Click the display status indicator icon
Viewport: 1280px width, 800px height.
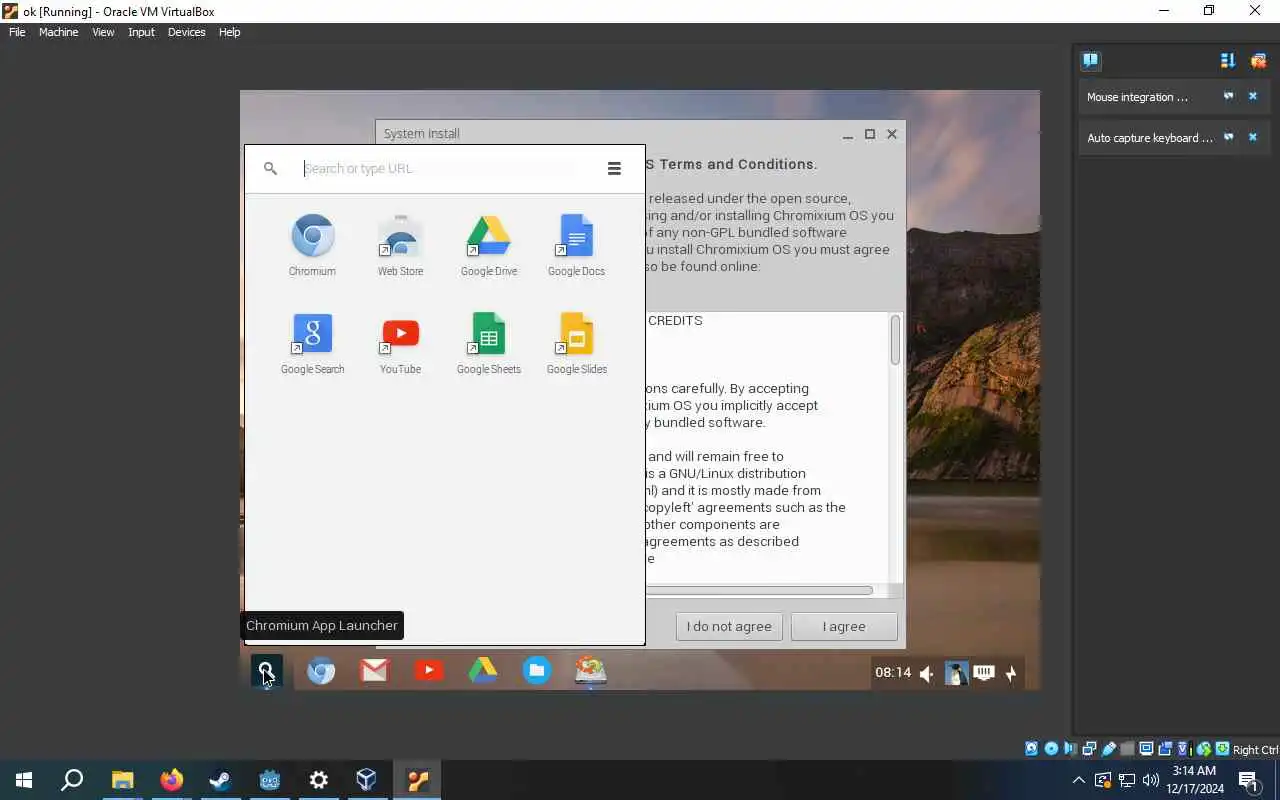pos(1146,749)
